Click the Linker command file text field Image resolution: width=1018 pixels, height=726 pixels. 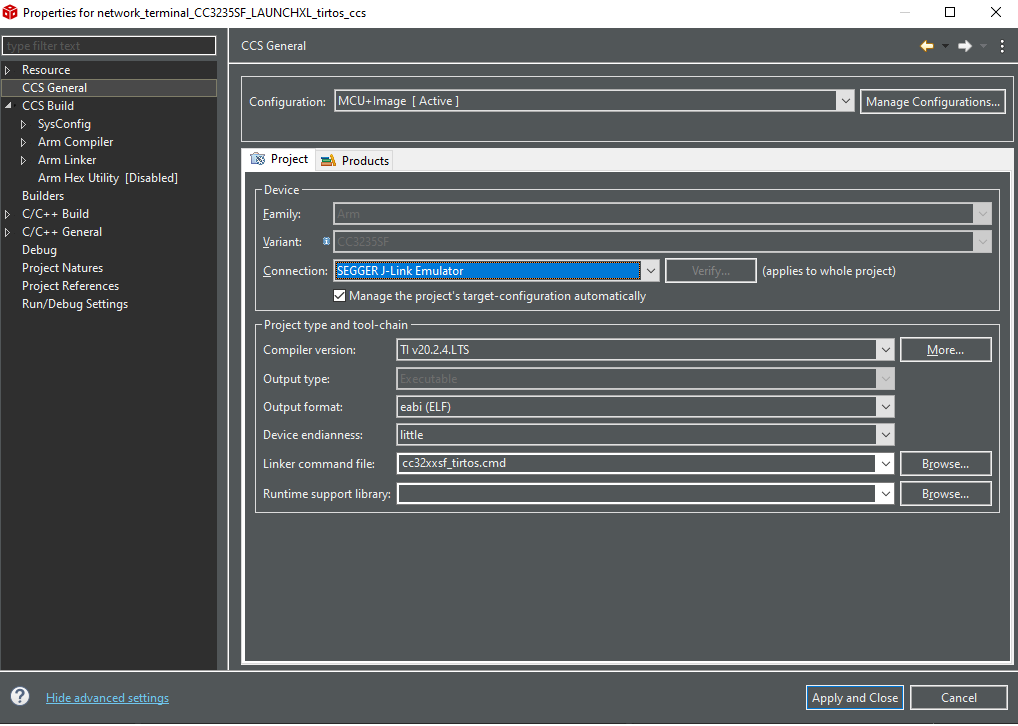pos(636,464)
